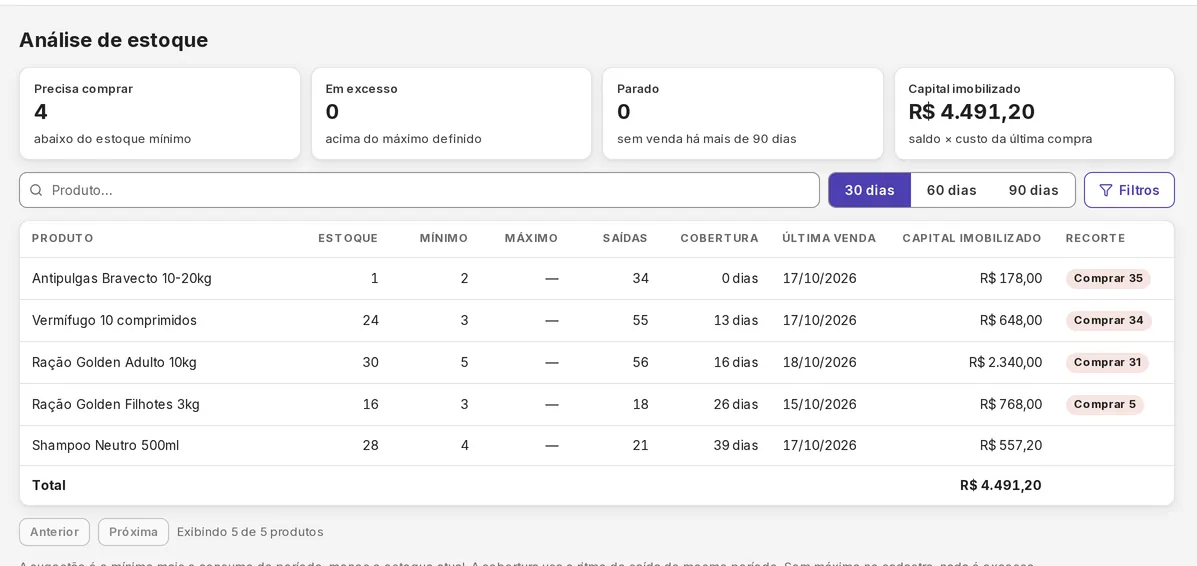Click the search magnifier icon
This screenshot has width=1197, height=566.
(x=36, y=190)
